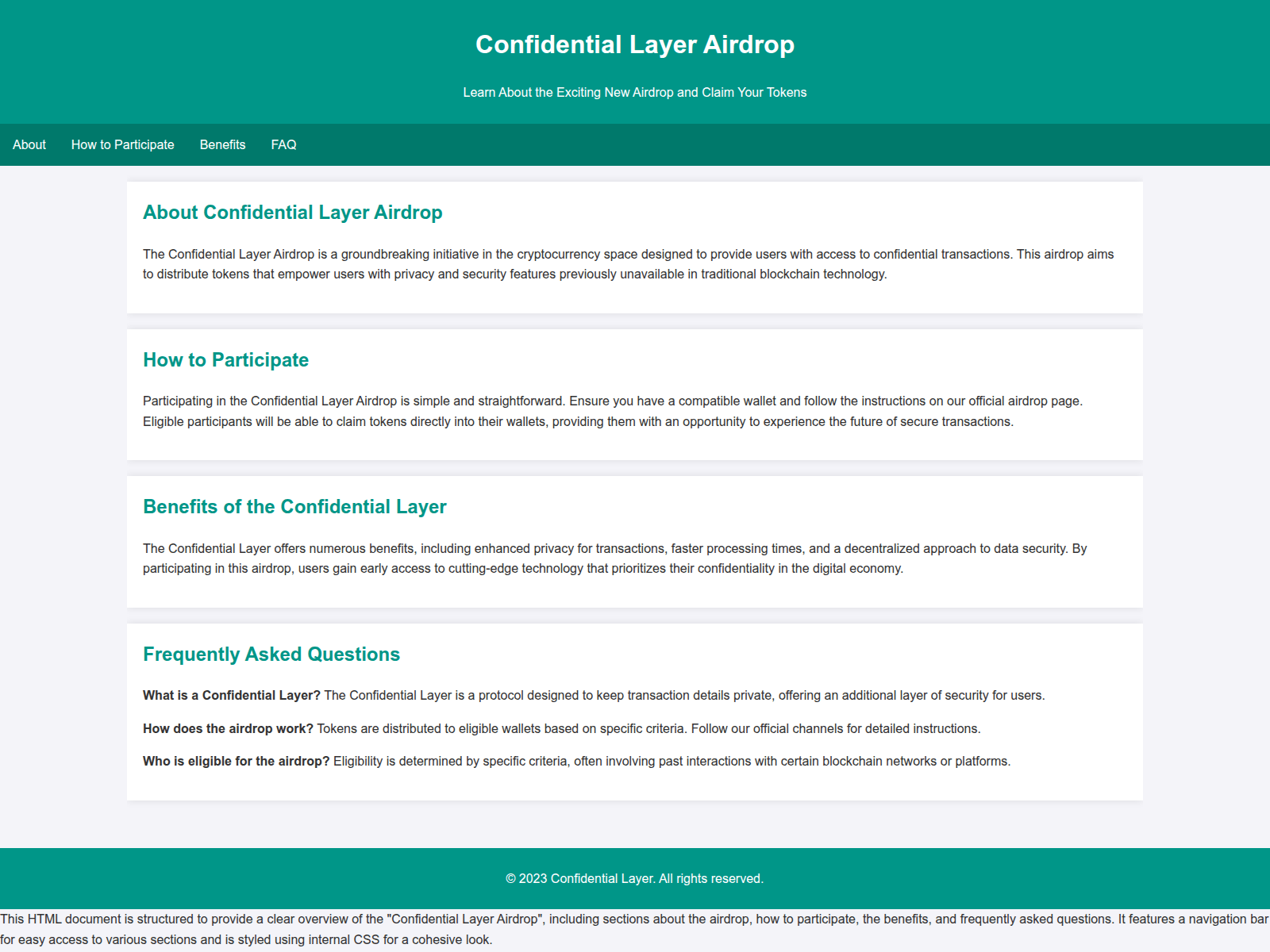This screenshot has height=952, width=1270.
Task: Click the Confidential Layer Airdrop page title
Action: point(635,45)
